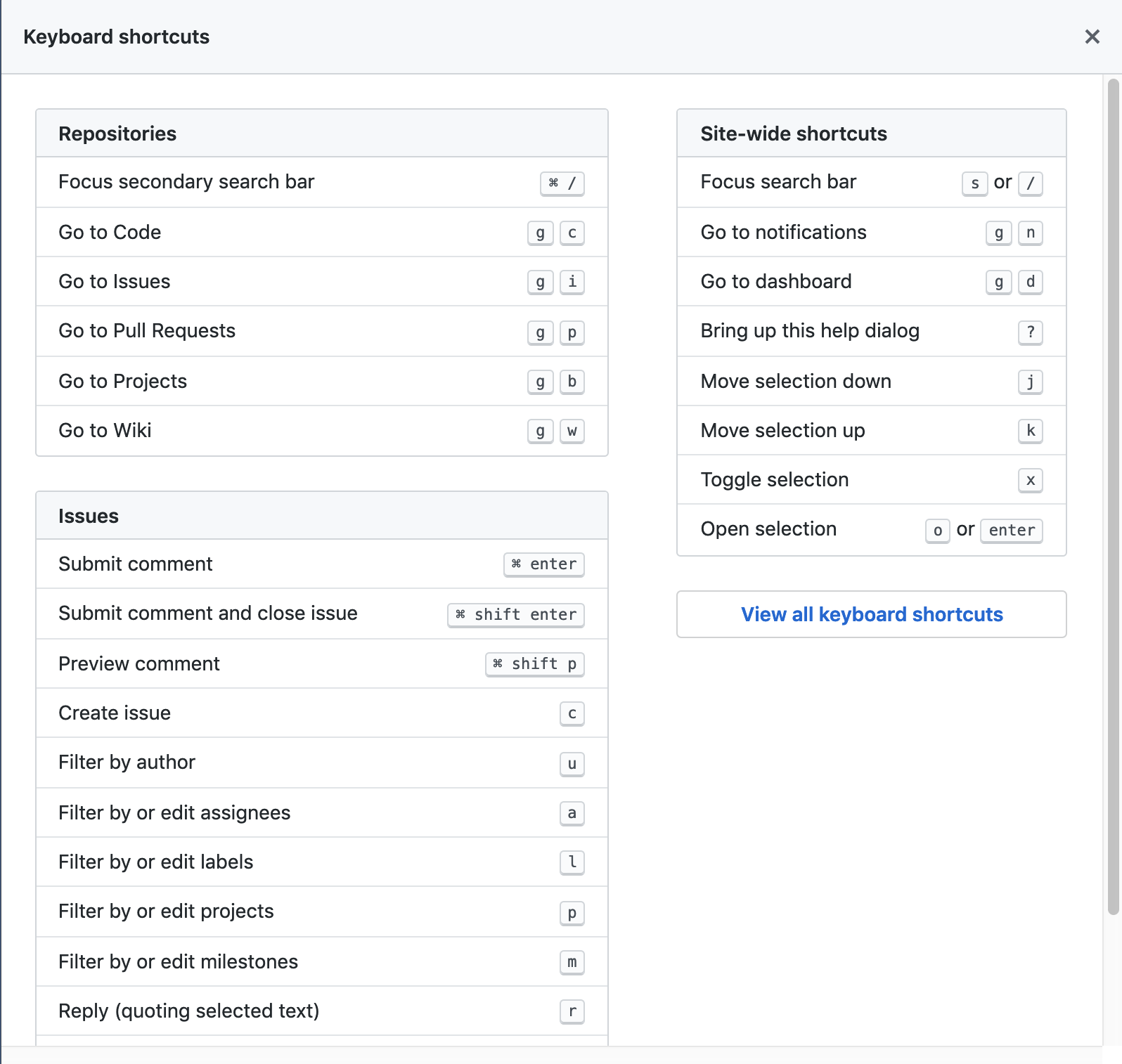Click the Keyboard shortcuts dialog title
Viewport: 1122px width, 1064px height.
[x=117, y=37]
